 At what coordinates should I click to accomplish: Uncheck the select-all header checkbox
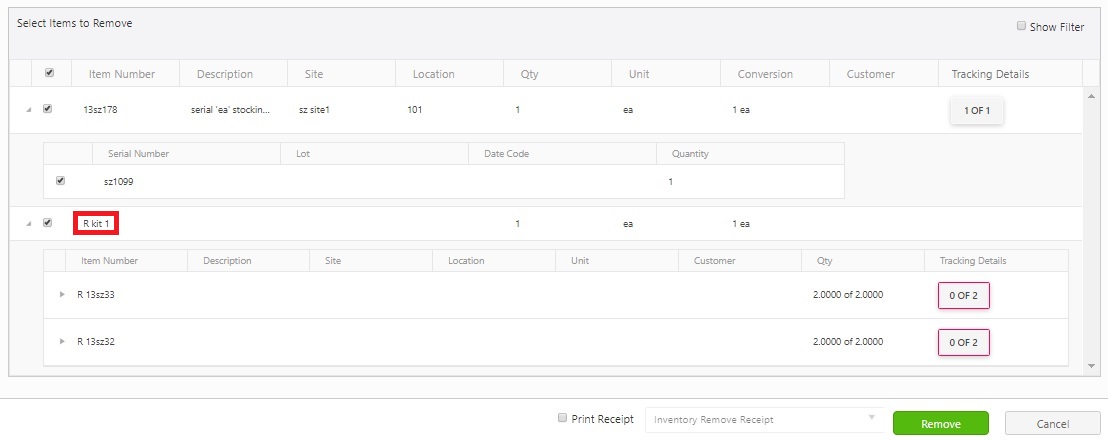click(50, 73)
